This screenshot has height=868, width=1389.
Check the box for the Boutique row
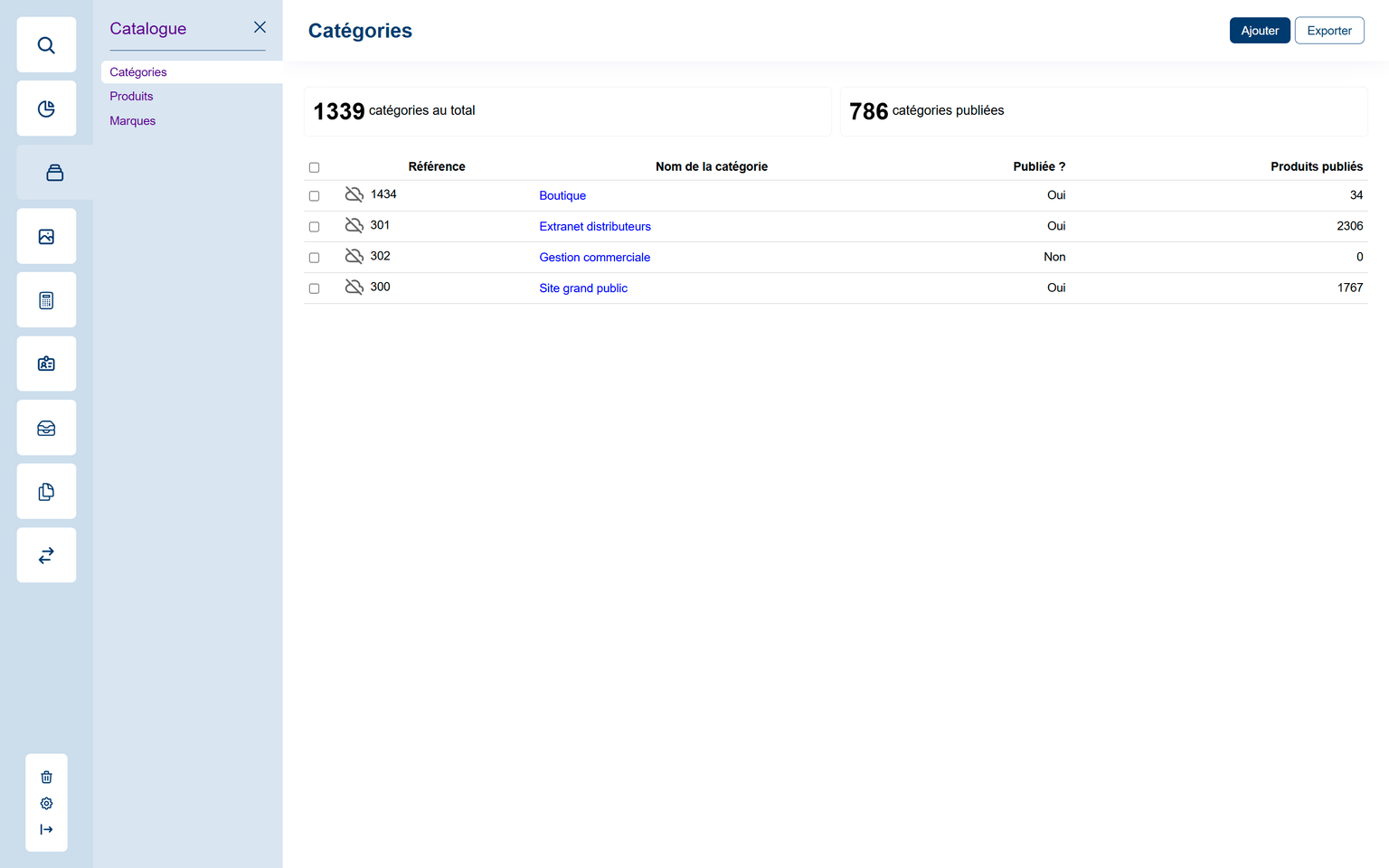click(314, 196)
